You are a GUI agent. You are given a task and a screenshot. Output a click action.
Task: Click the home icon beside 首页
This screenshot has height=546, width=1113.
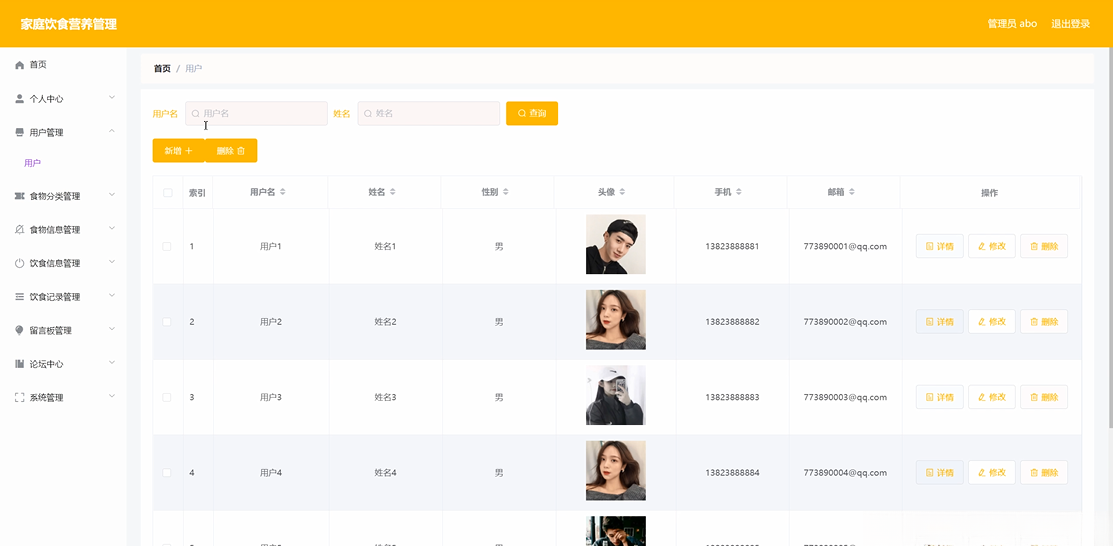pyautogui.click(x=20, y=65)
